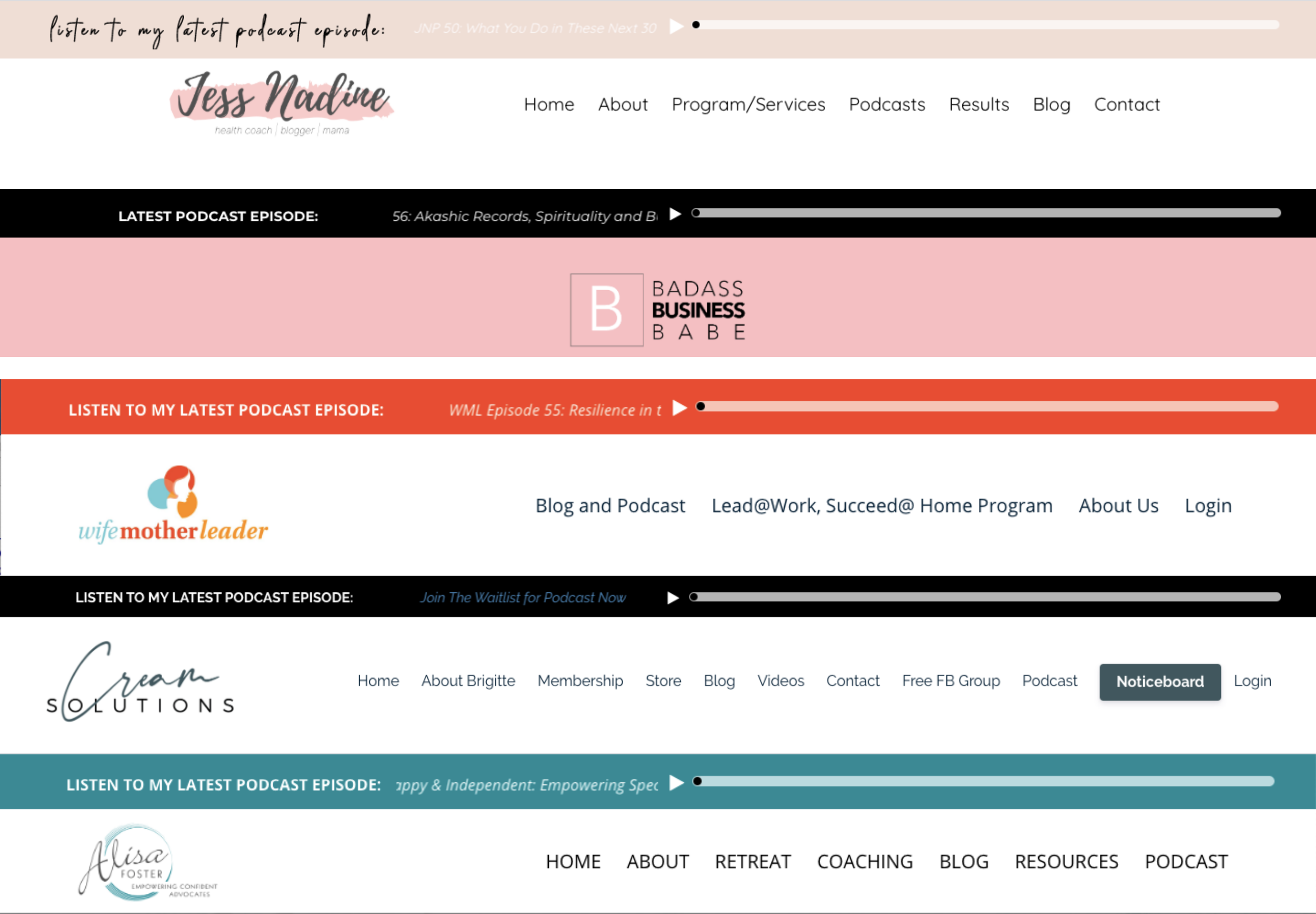Seek in the Join The Waitlist progress bar
Screen dimensions: 1316x914
[x=985, y=597]
